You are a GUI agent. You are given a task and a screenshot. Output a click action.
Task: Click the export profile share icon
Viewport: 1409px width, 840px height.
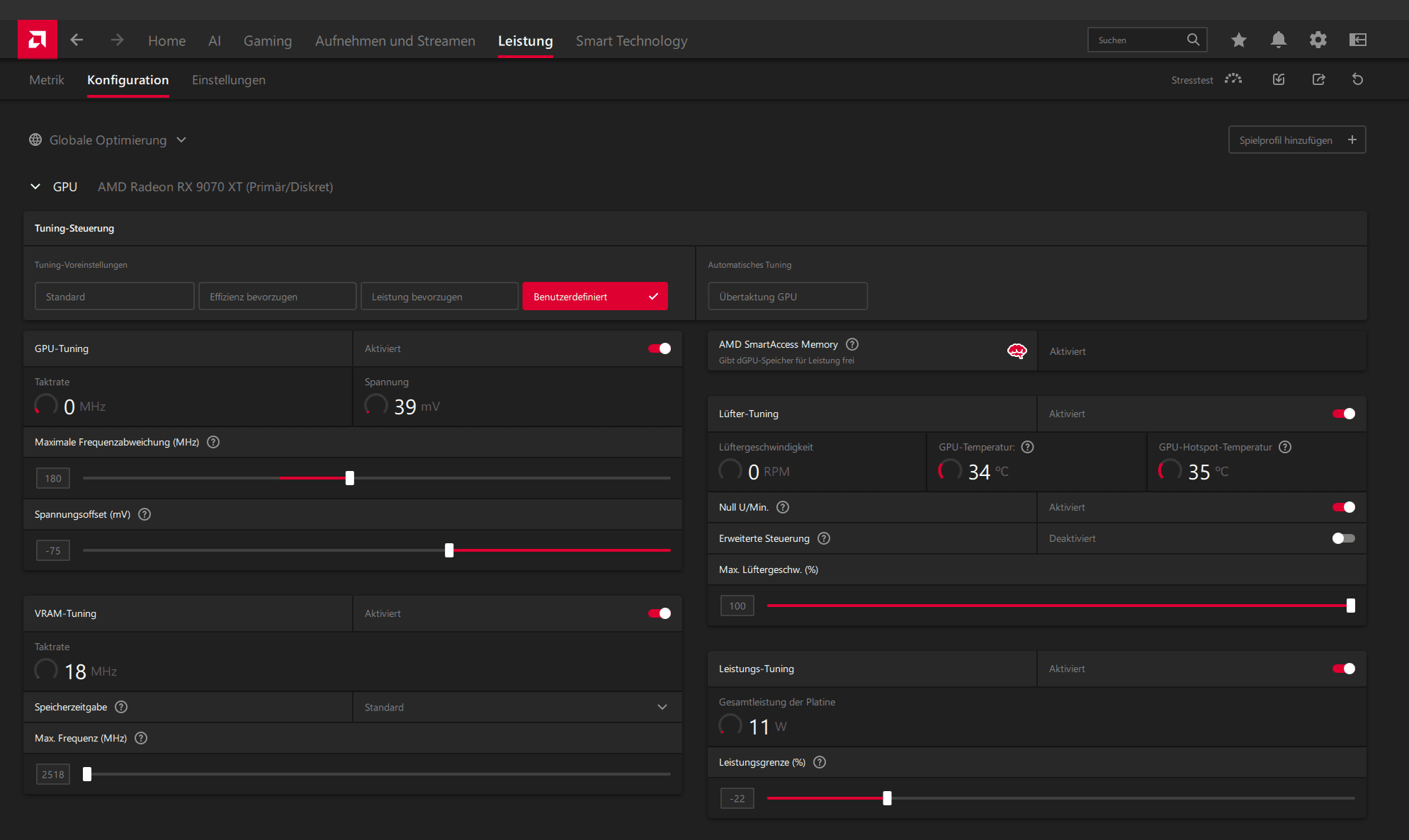1318,79
